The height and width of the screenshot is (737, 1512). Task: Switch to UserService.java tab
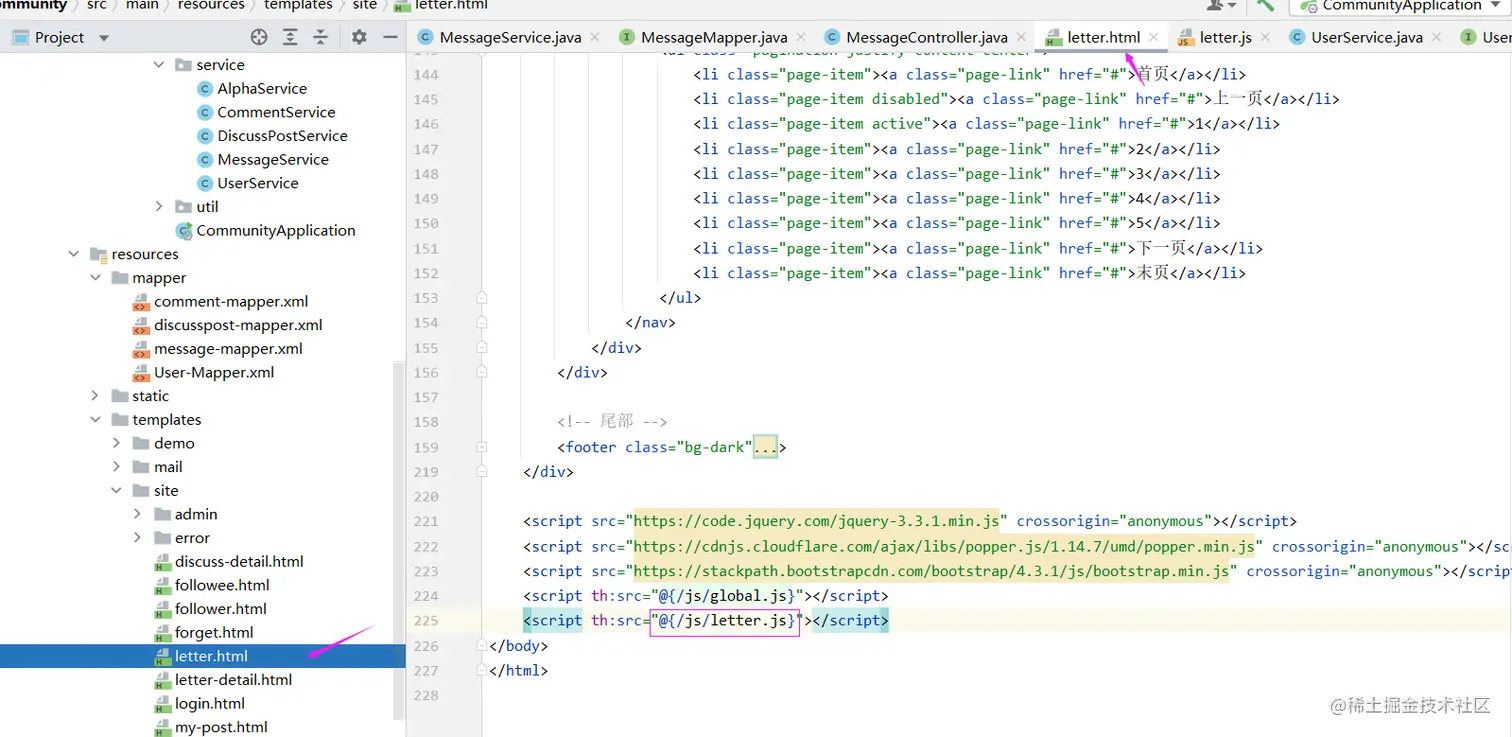(1367, 37)
